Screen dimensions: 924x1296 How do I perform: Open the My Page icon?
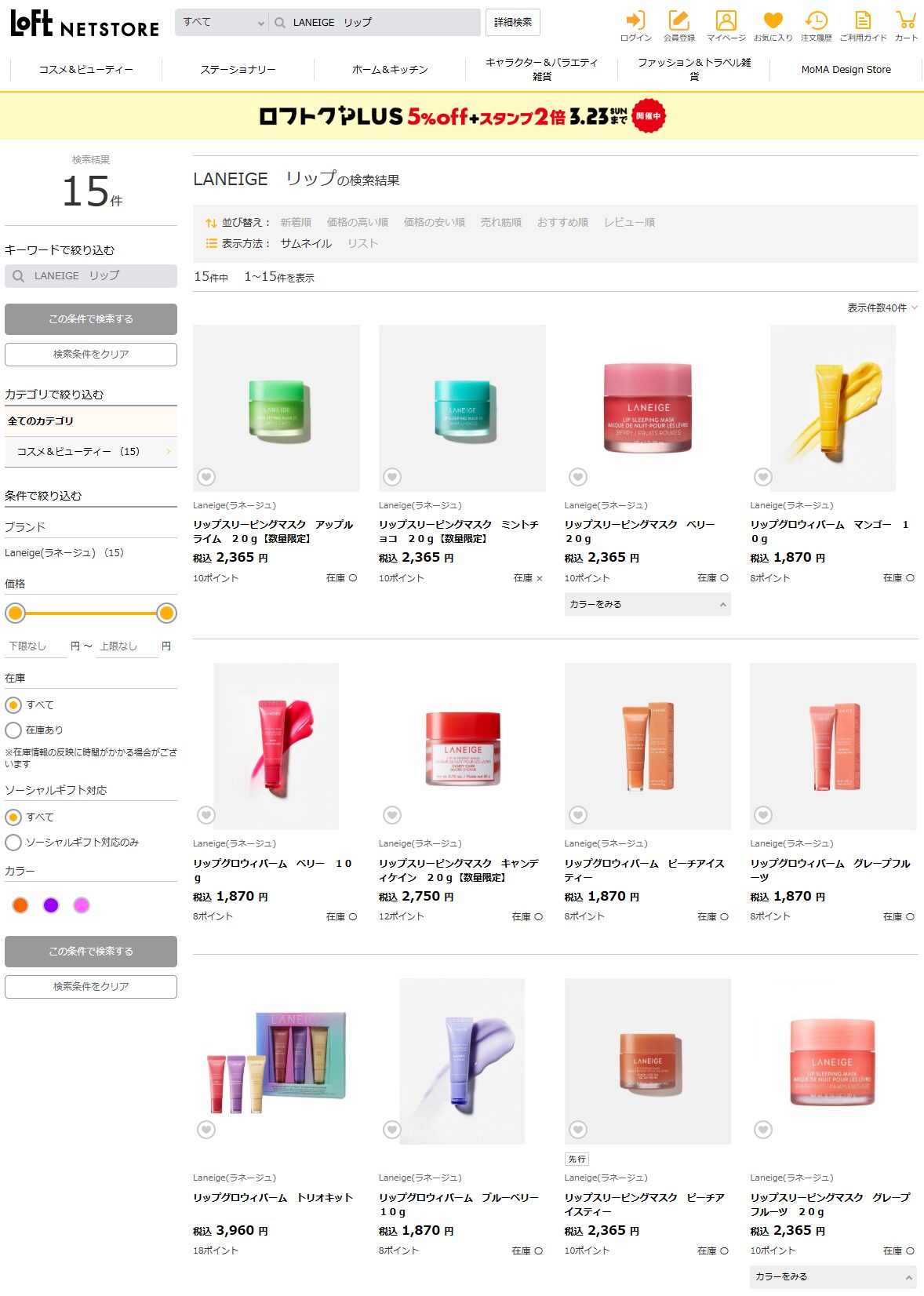(726, 25)
